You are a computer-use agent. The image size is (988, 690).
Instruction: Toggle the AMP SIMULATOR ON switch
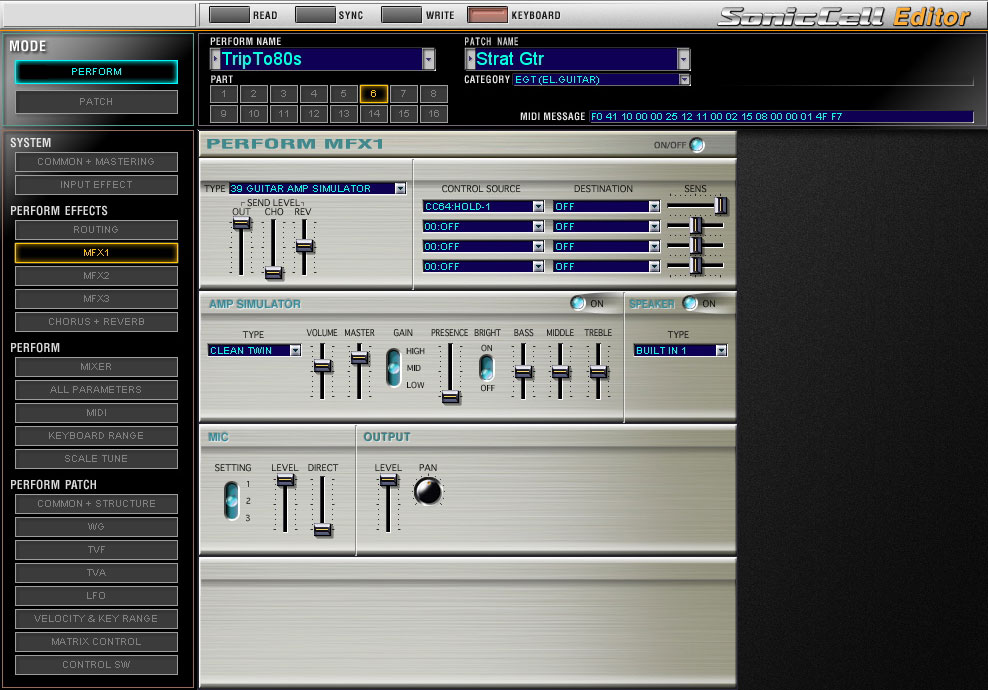coord(578,303)
